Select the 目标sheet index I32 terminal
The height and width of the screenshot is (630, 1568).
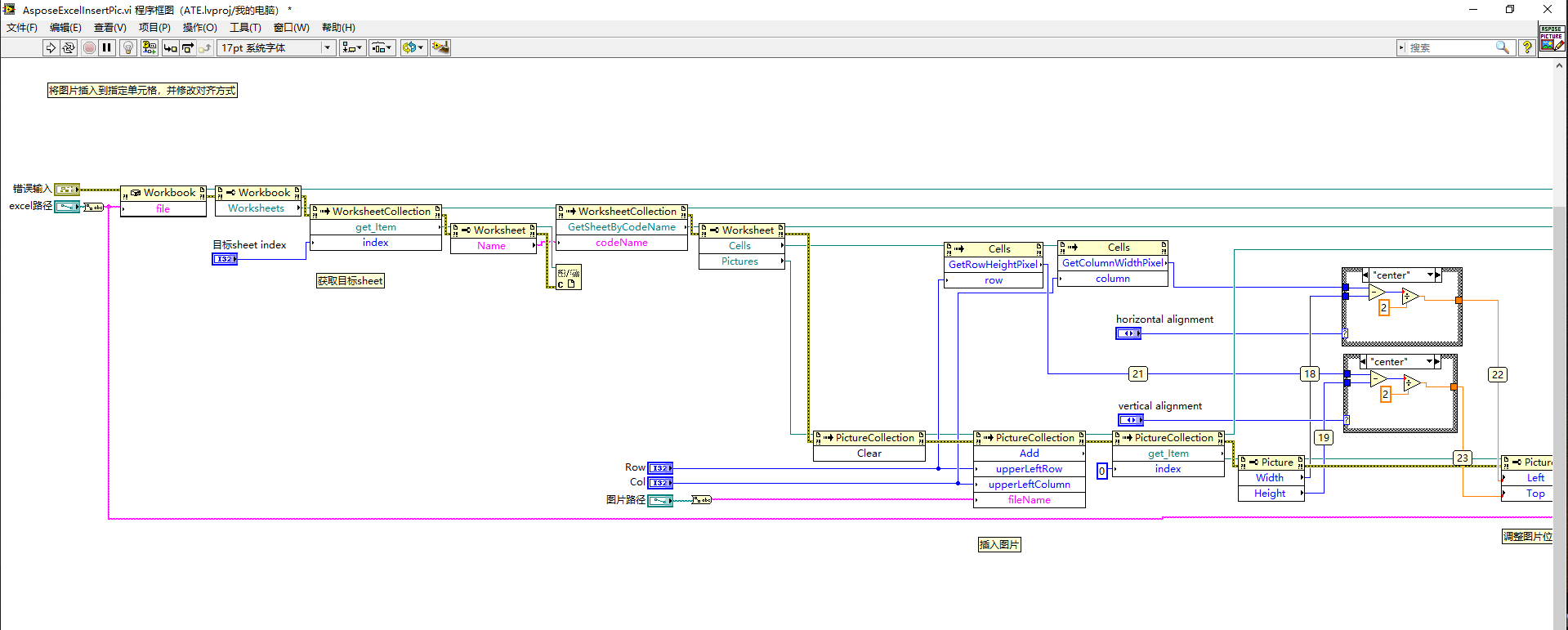tap(225, 259)
